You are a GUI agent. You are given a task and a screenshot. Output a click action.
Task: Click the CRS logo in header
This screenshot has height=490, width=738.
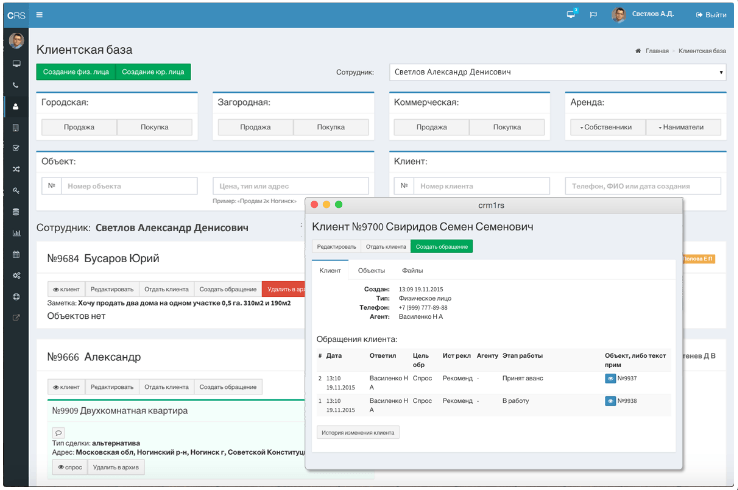[x=16, y=15]
